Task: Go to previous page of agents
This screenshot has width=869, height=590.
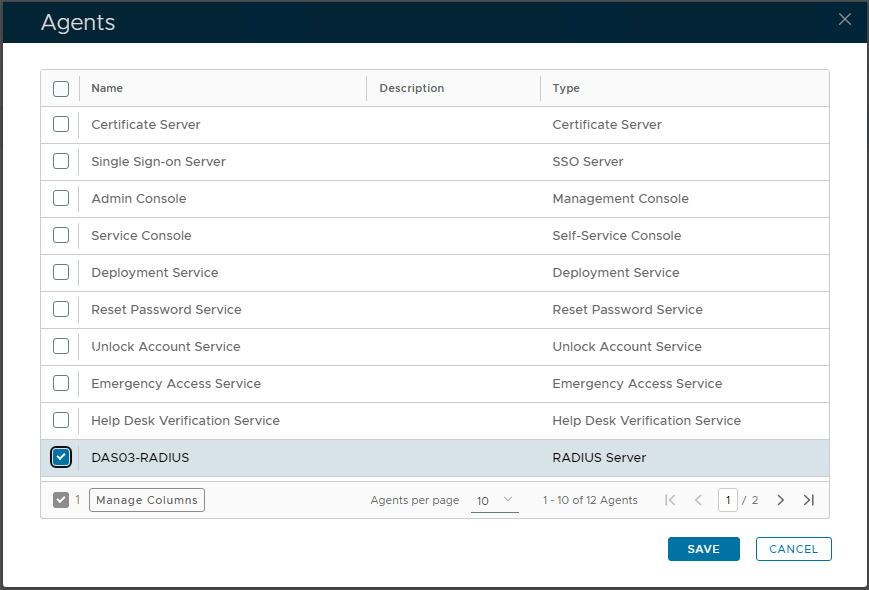Action: [698, 500]
